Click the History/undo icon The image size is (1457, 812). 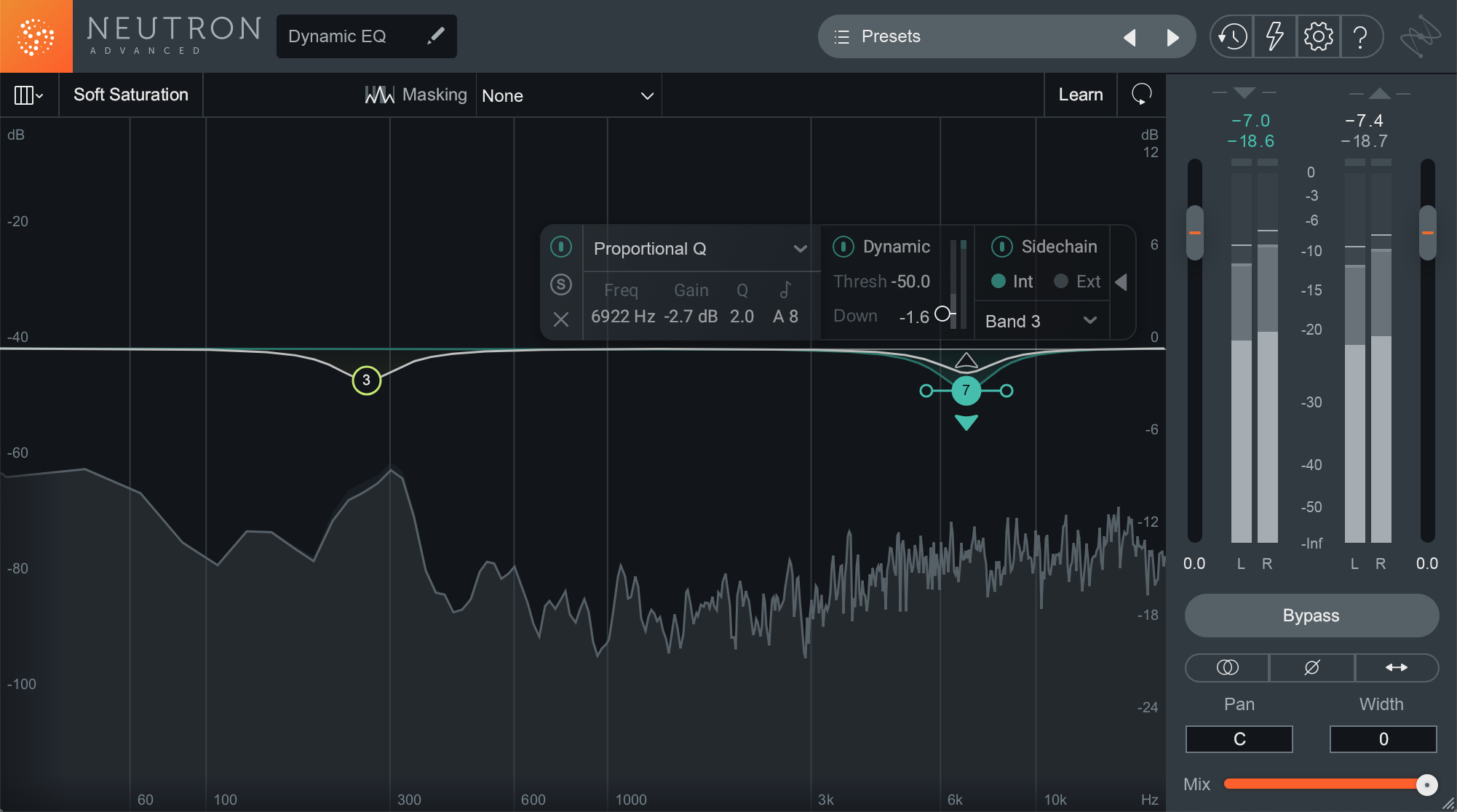pyautogui.click(x=1232, y=35)
